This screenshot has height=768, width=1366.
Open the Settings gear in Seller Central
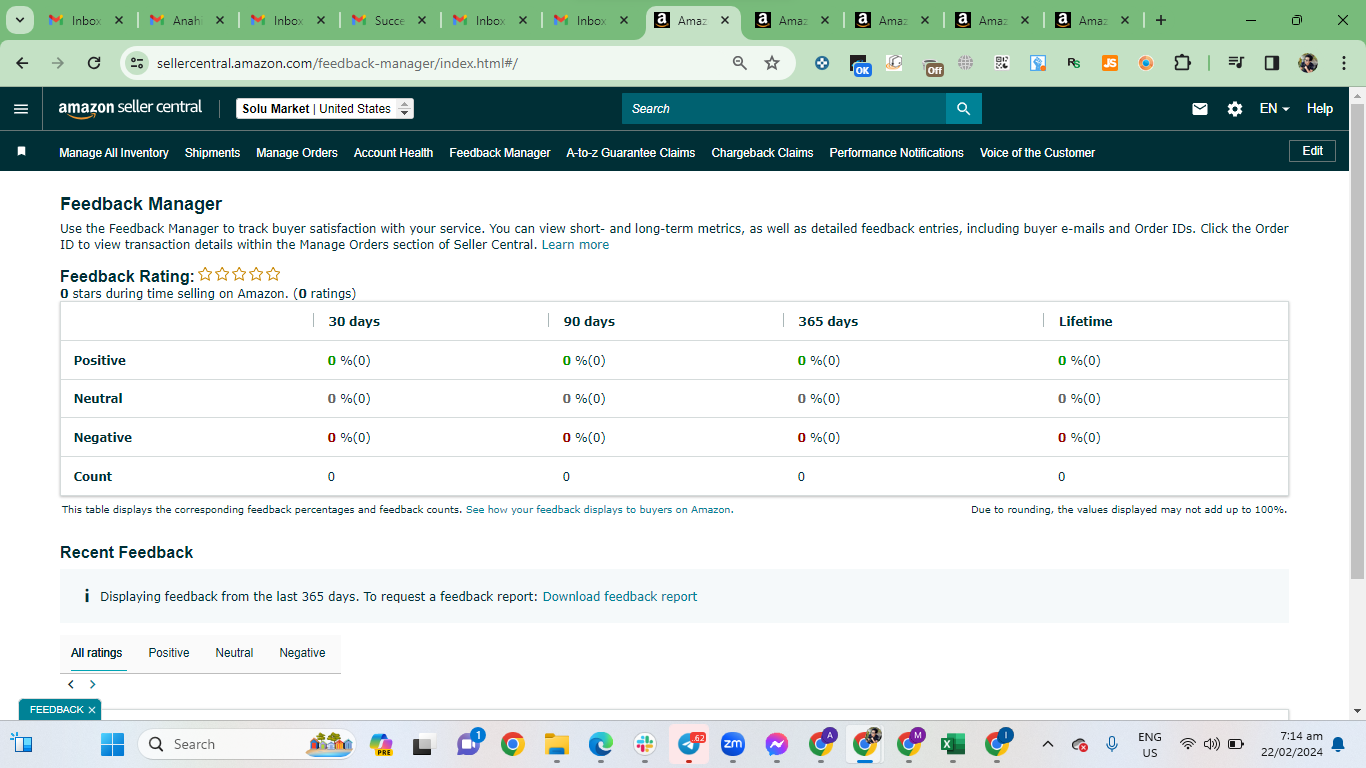[x=1235, y=109]
